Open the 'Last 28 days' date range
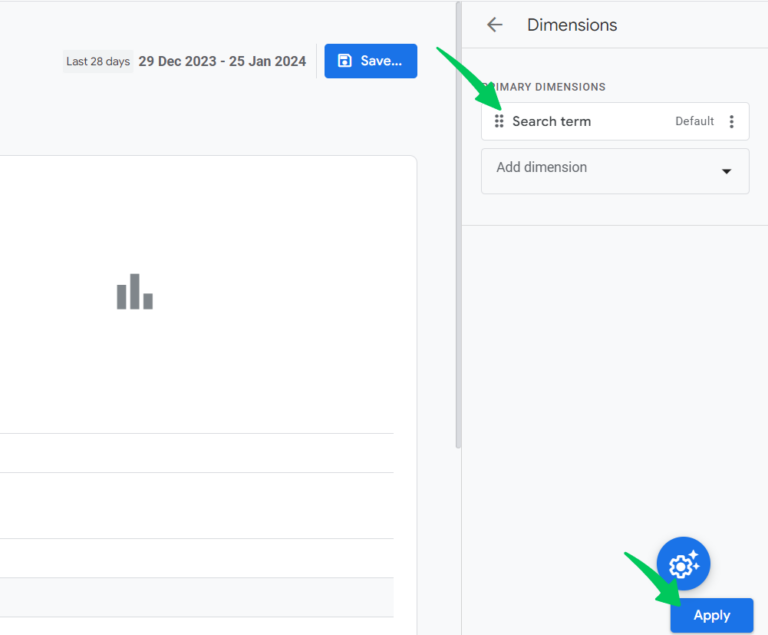768x635 pixels. click(x=98, y=61)
